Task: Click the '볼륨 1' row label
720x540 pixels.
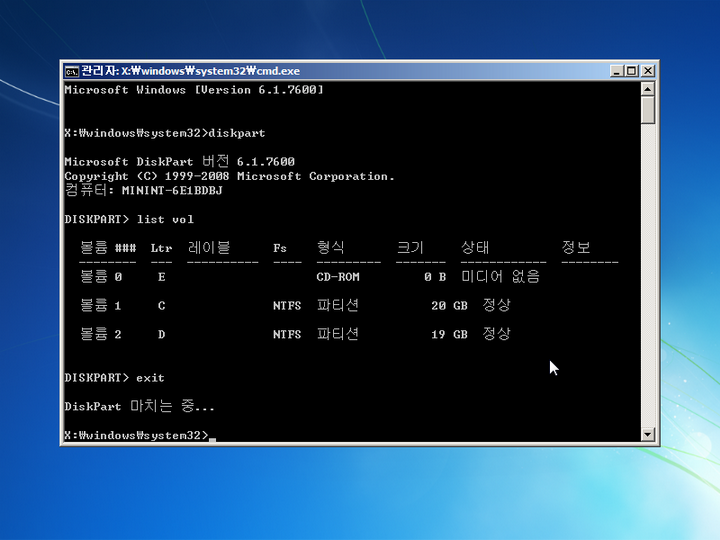Action: tap(101, 305)
